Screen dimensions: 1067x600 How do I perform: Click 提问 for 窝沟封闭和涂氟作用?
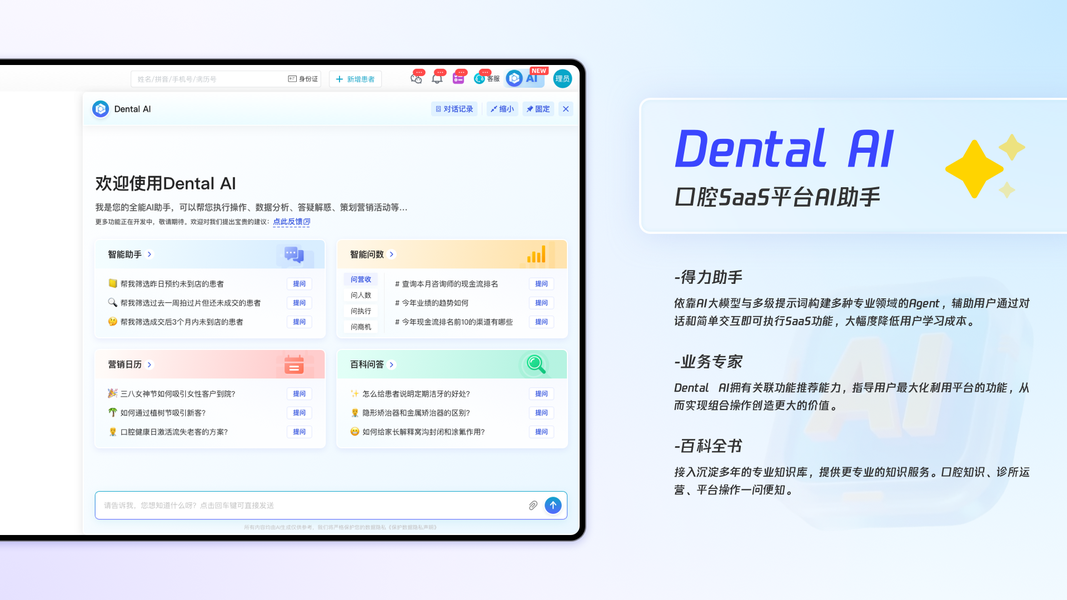click(542, 432)
